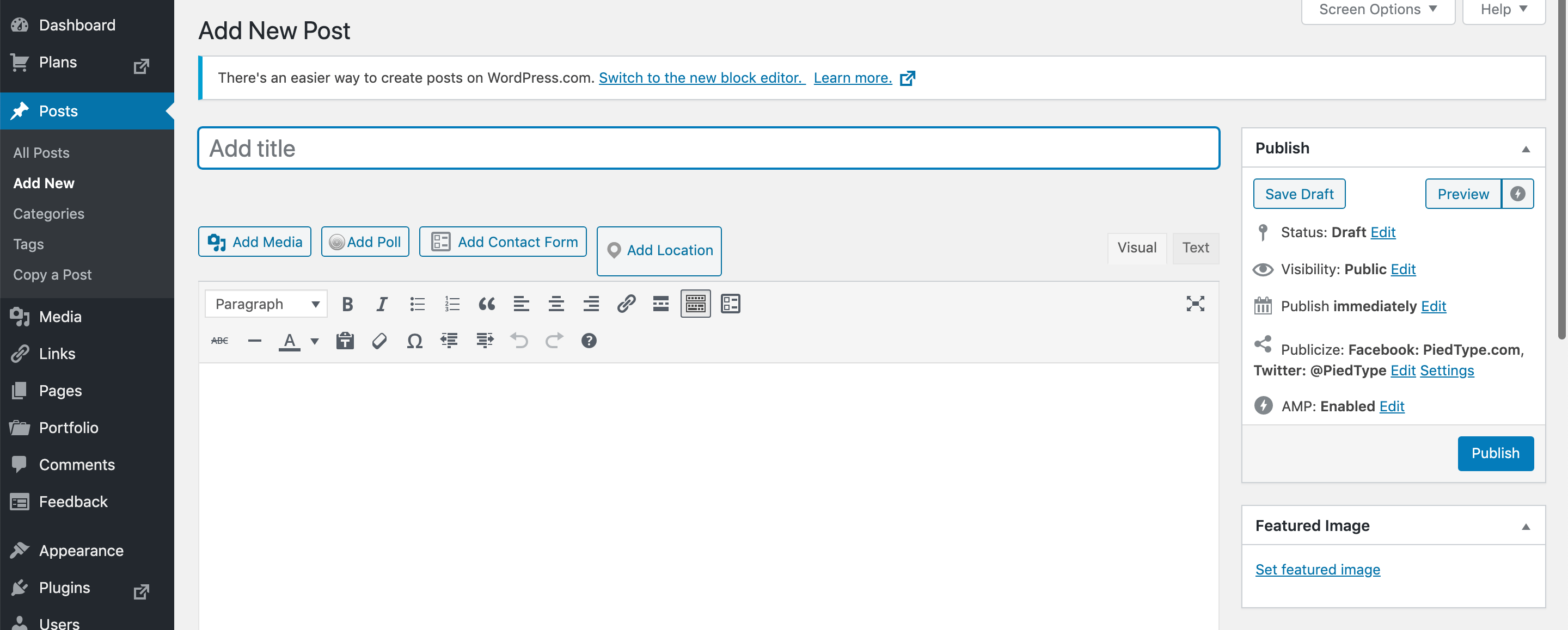Insert a blockquote
1568x630 pixels.
[486, 304]
